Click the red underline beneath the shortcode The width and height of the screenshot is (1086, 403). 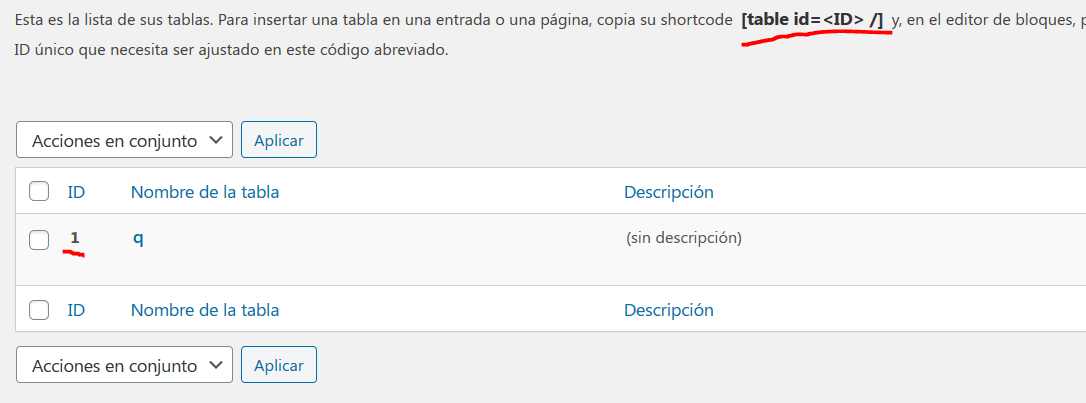(x=816, y=37)
